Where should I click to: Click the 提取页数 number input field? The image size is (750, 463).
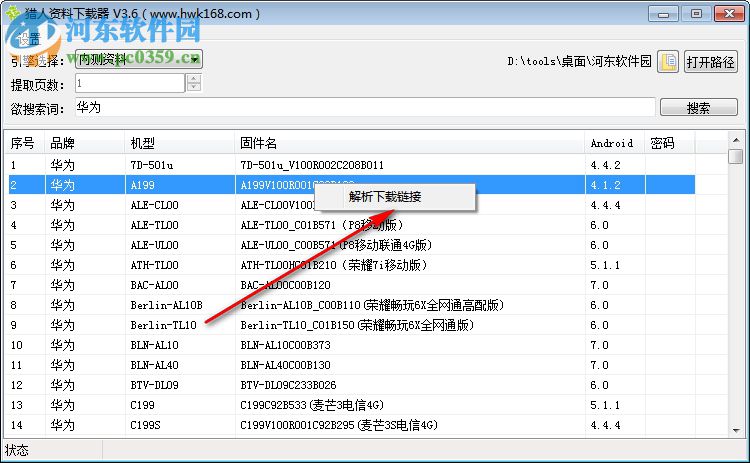pyautogui.click(x=130, y=83)
